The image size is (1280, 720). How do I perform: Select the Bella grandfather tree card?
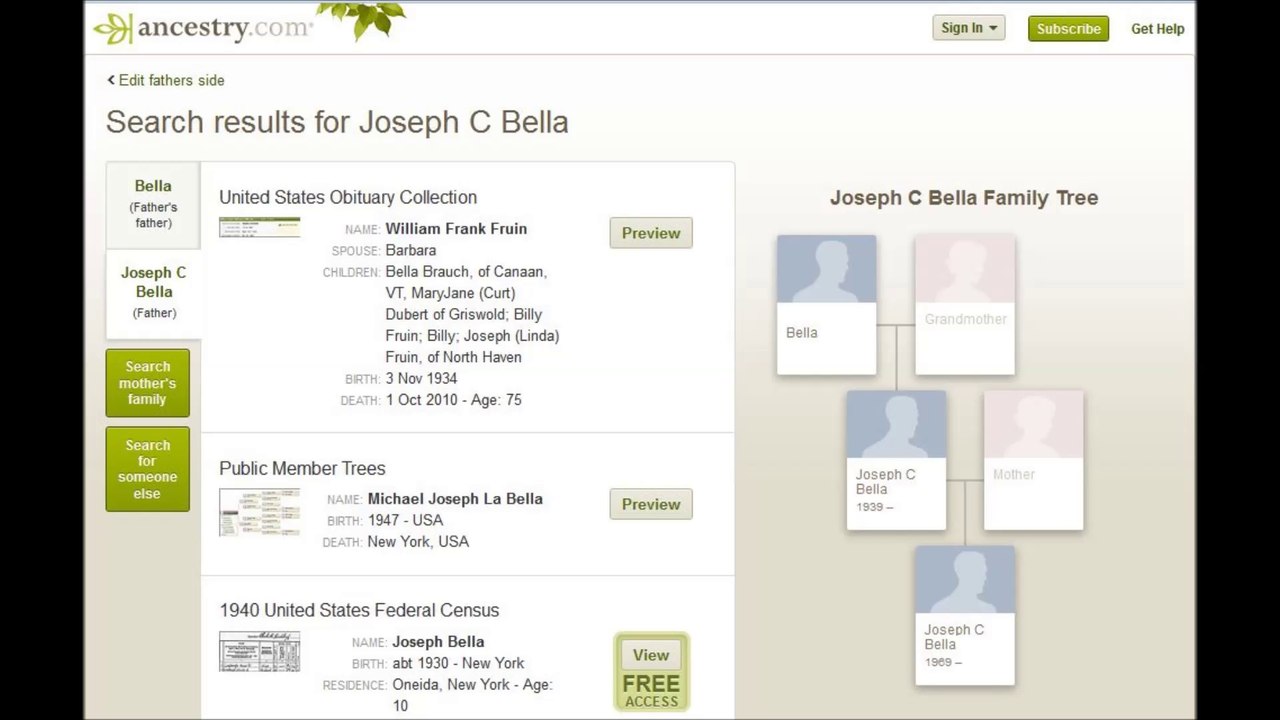click(827, 305)
